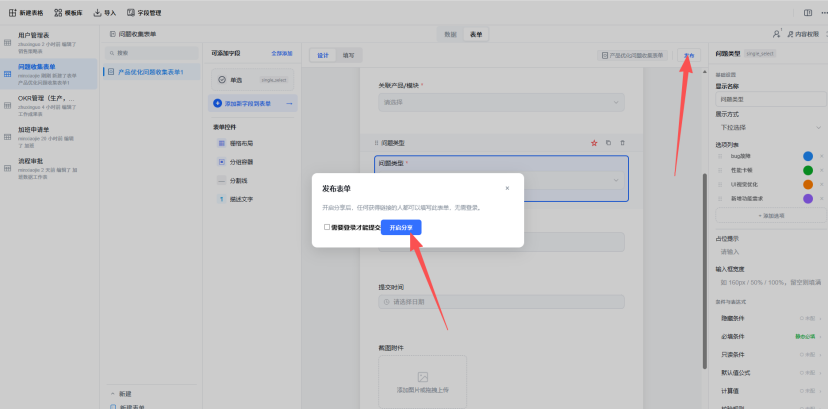829x409 pixels.
Task: Check the 需要登录才能提交 checkbox
Action: [x=327, y=227]
